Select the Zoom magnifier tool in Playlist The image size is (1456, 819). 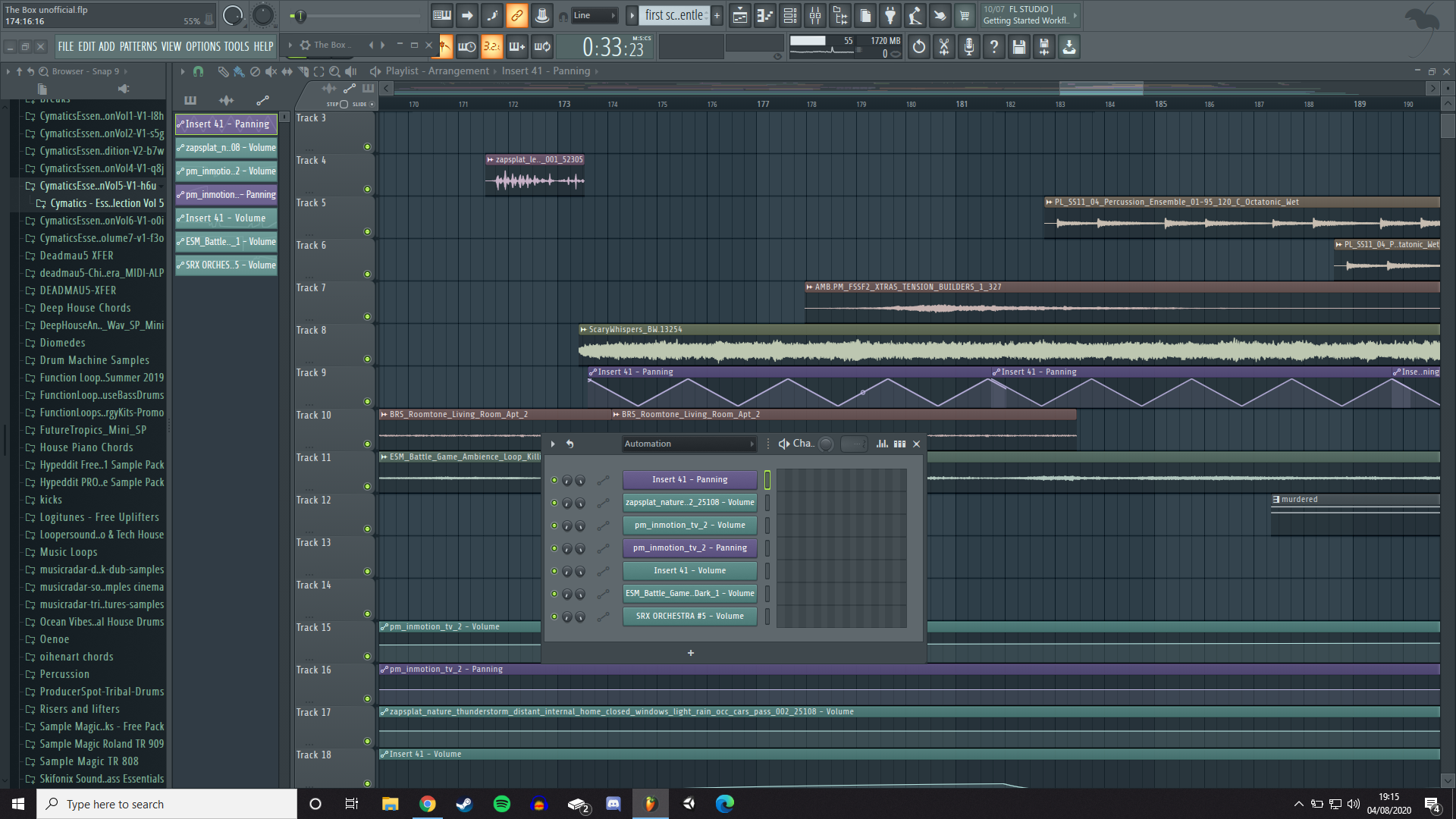tap(334, 71)
